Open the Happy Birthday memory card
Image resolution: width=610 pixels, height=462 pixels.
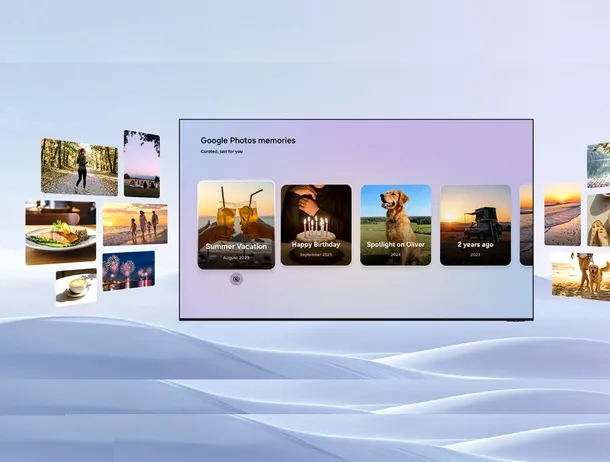point(316,225)
